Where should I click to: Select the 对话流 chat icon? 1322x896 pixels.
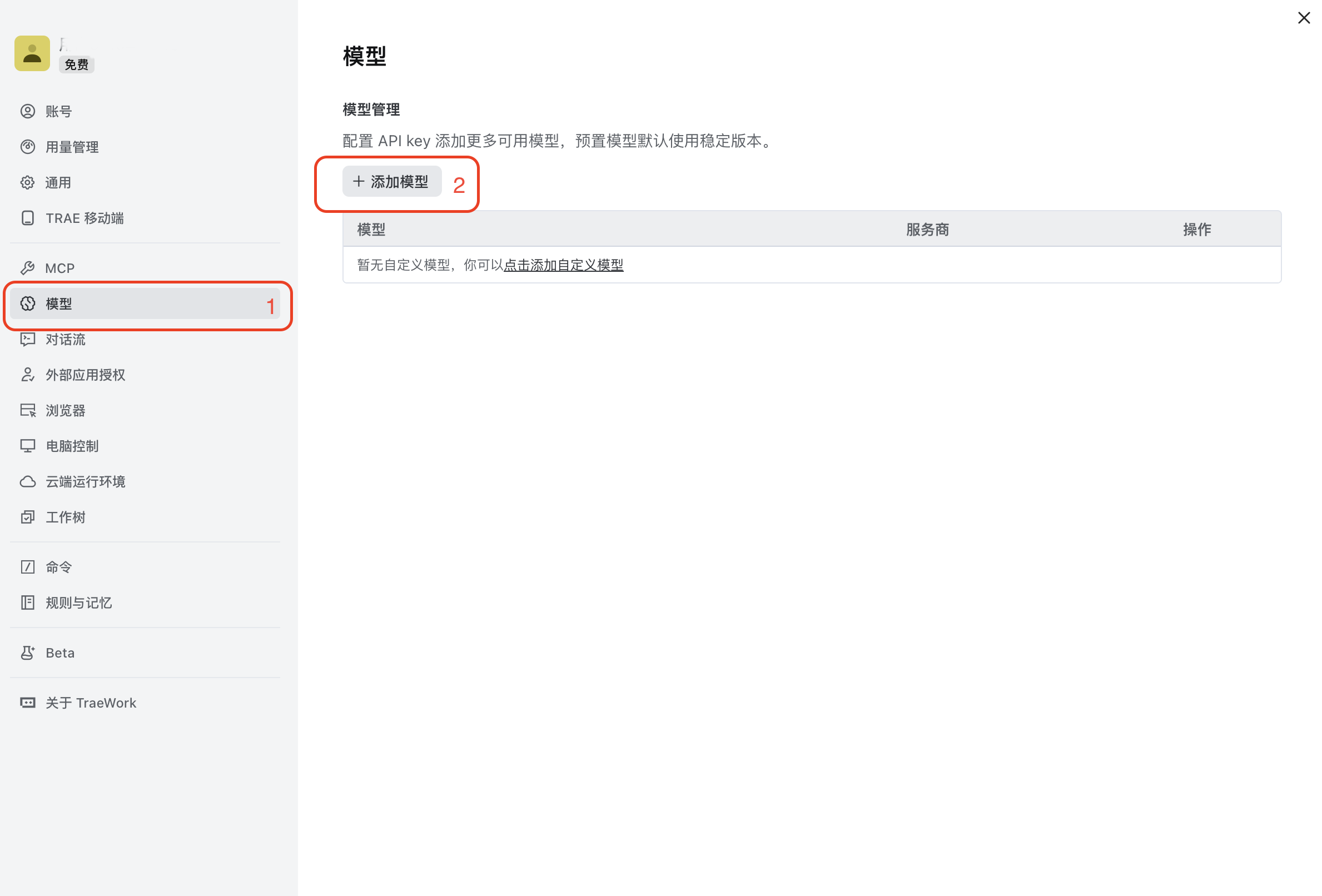click(27, 339)
